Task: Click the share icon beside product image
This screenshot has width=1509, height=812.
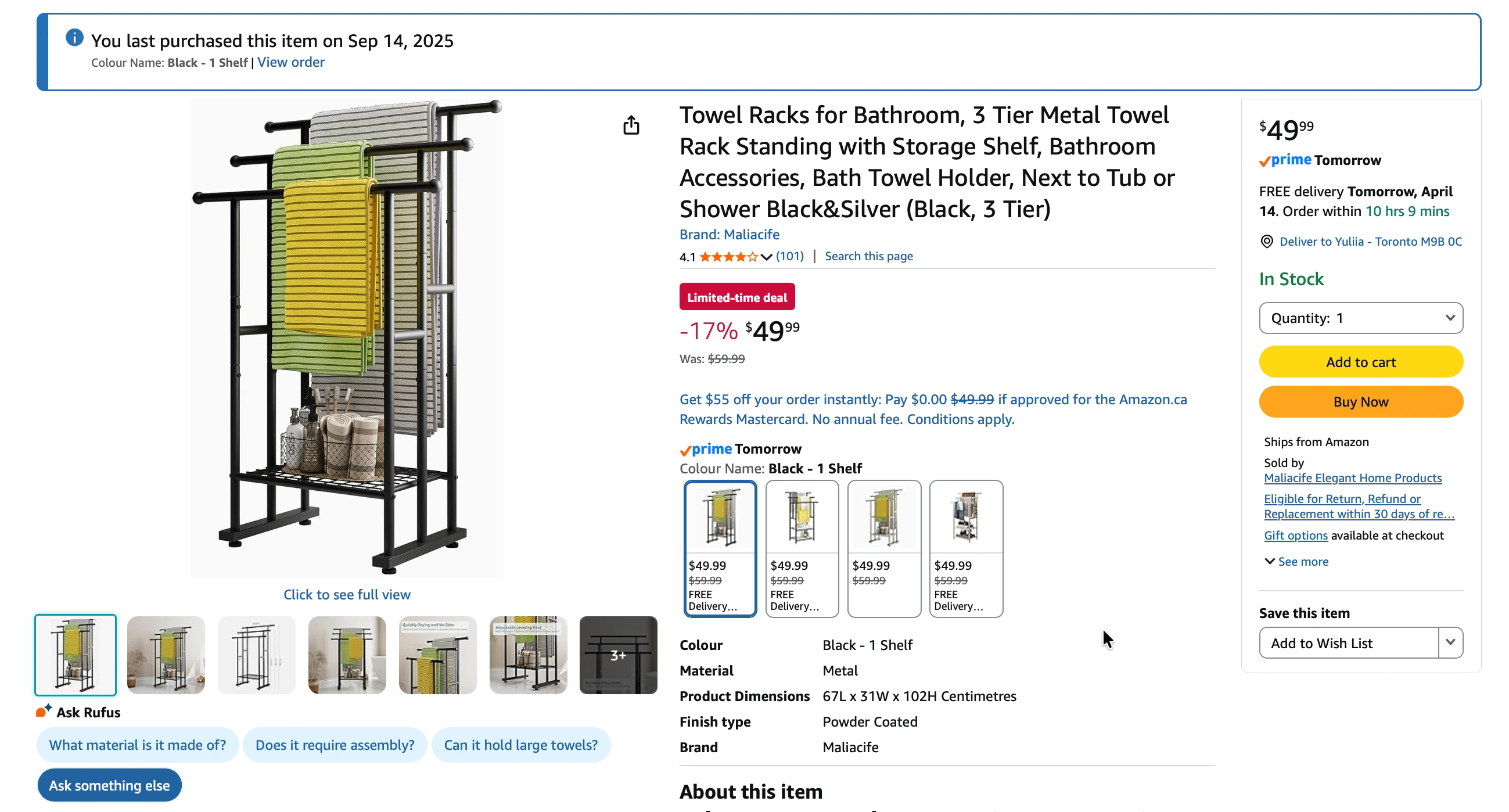Action: 631,125
